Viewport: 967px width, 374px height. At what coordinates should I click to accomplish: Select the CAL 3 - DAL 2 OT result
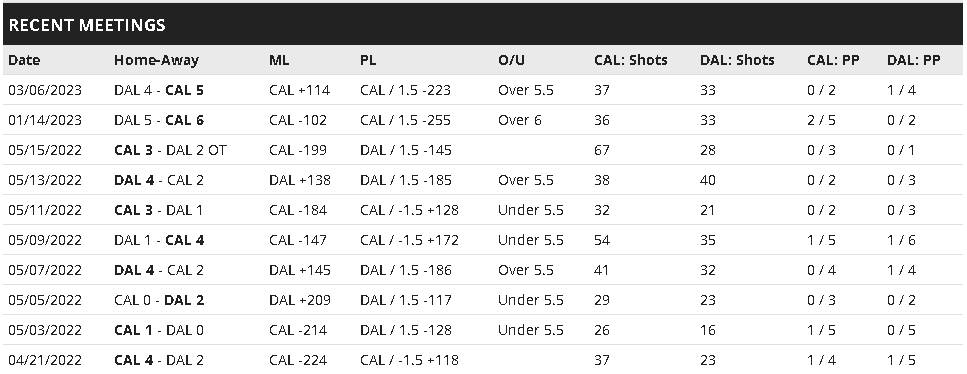pyautogui.click(x=170, y=150)
